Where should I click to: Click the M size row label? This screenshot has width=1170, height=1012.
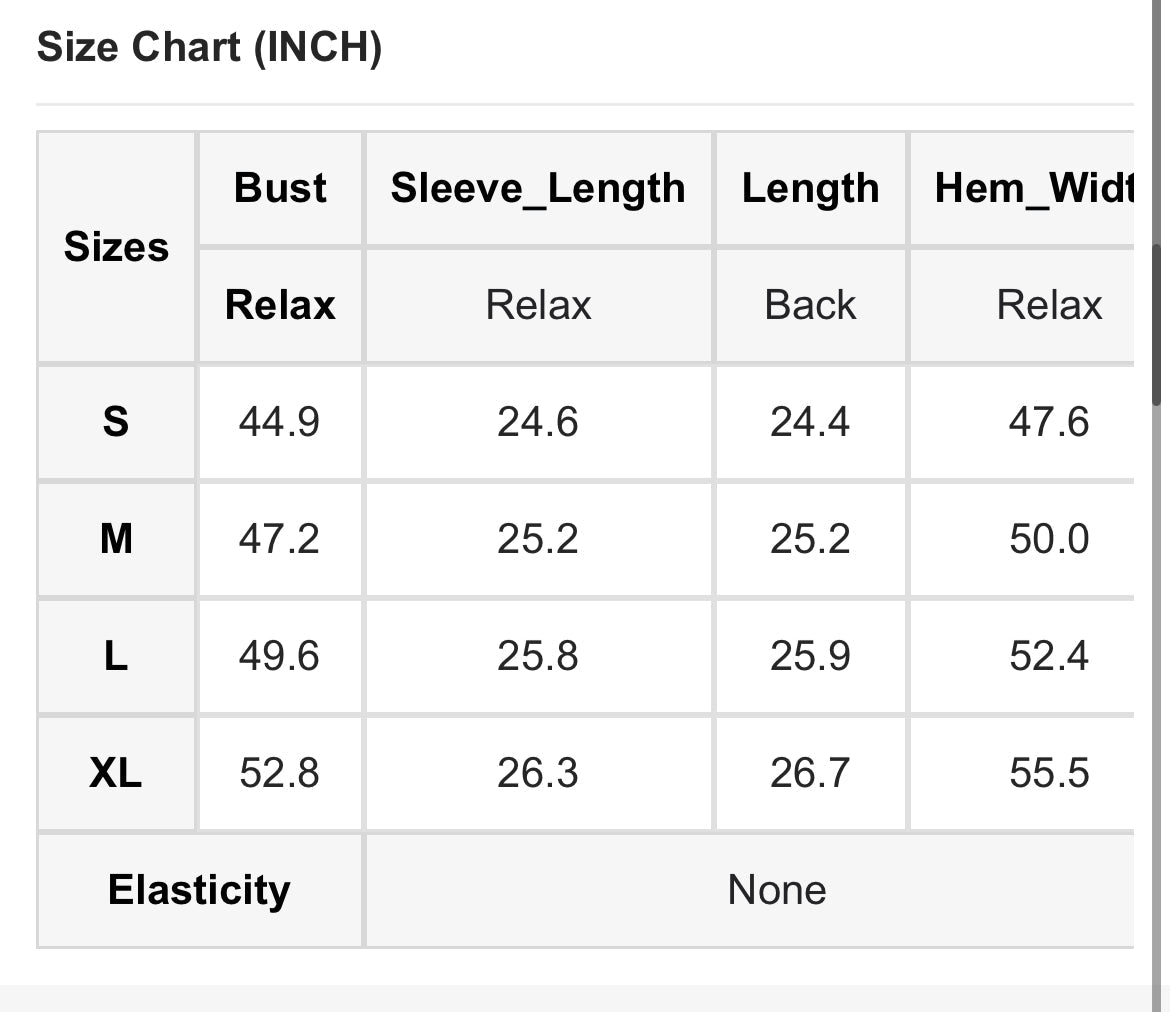[116, 539]
